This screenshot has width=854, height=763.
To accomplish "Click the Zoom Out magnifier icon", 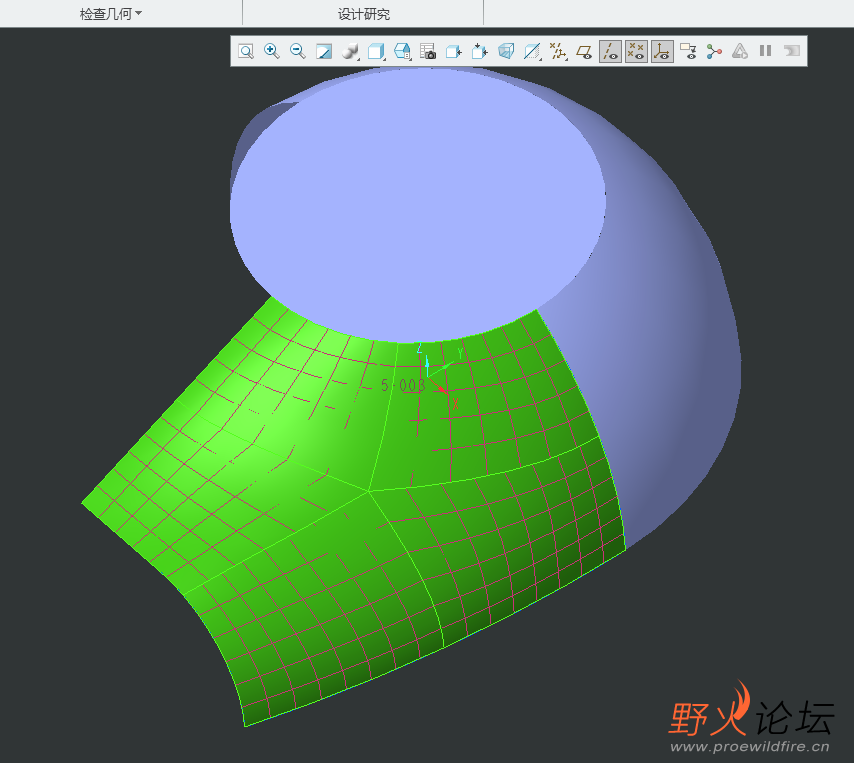I will click(298, 52).
